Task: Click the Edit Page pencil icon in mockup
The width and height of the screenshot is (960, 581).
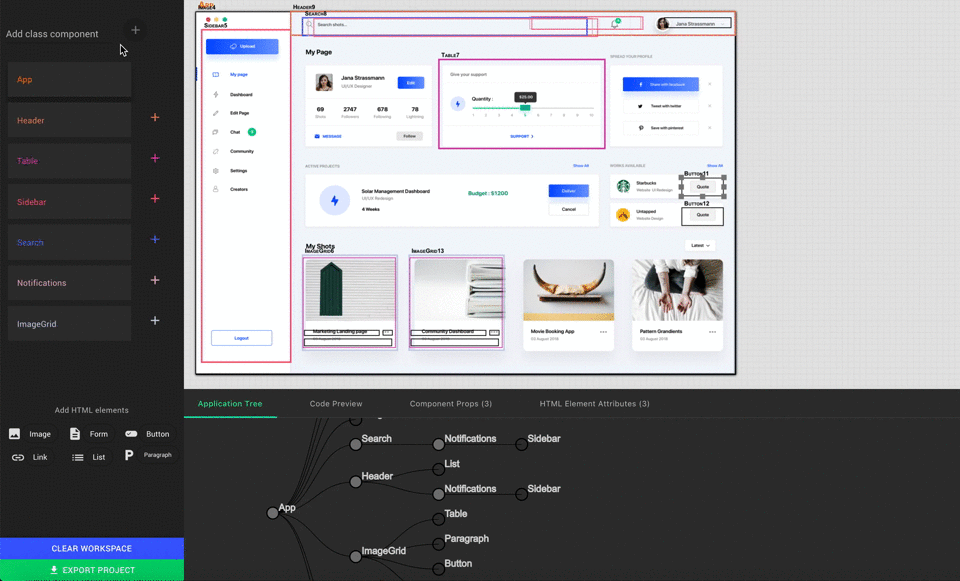Action: pos(216,113)
